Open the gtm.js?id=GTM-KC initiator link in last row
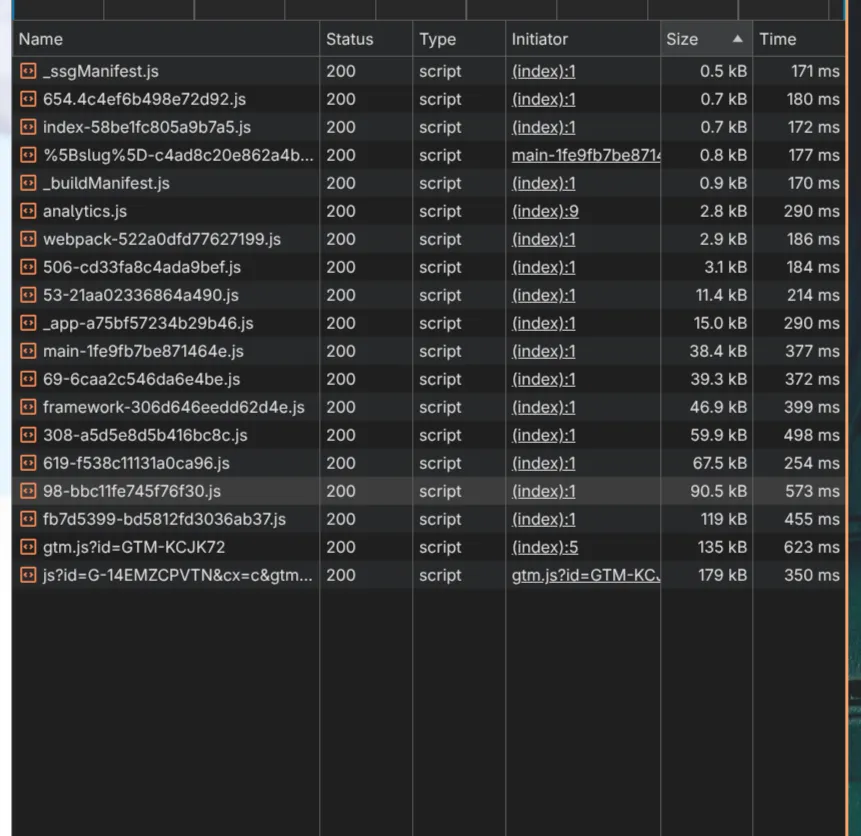861x836 pixels. (586, 575)
